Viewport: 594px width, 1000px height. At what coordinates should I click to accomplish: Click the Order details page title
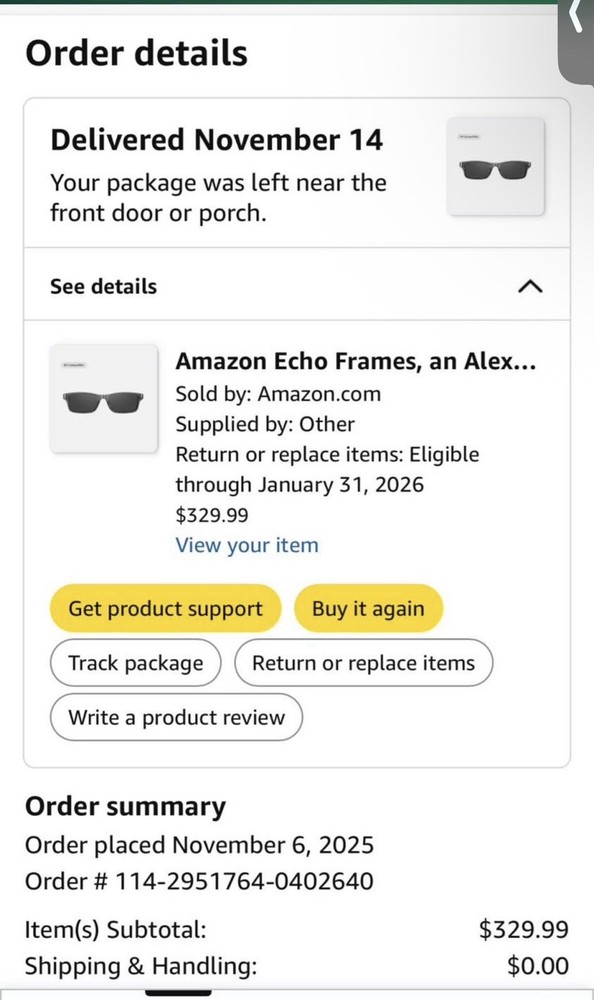click(x=136, y=53)
